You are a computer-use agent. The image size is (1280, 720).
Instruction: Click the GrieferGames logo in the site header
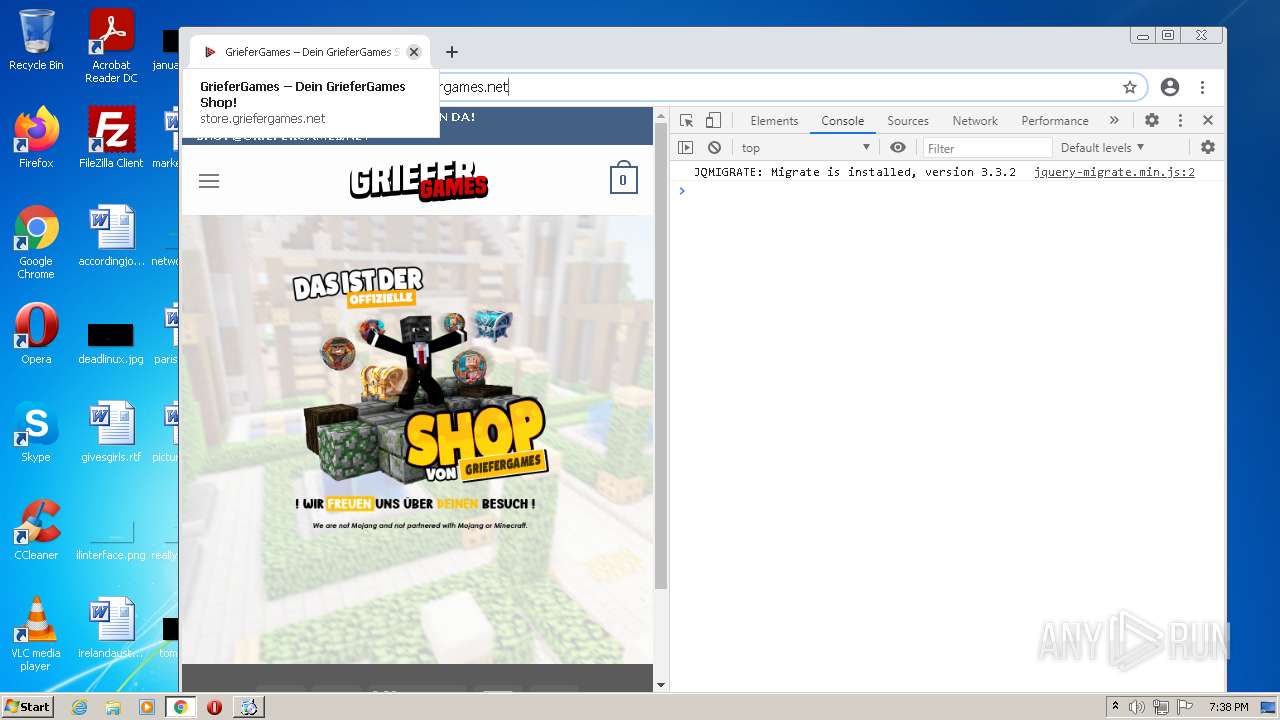coord(419,181)
